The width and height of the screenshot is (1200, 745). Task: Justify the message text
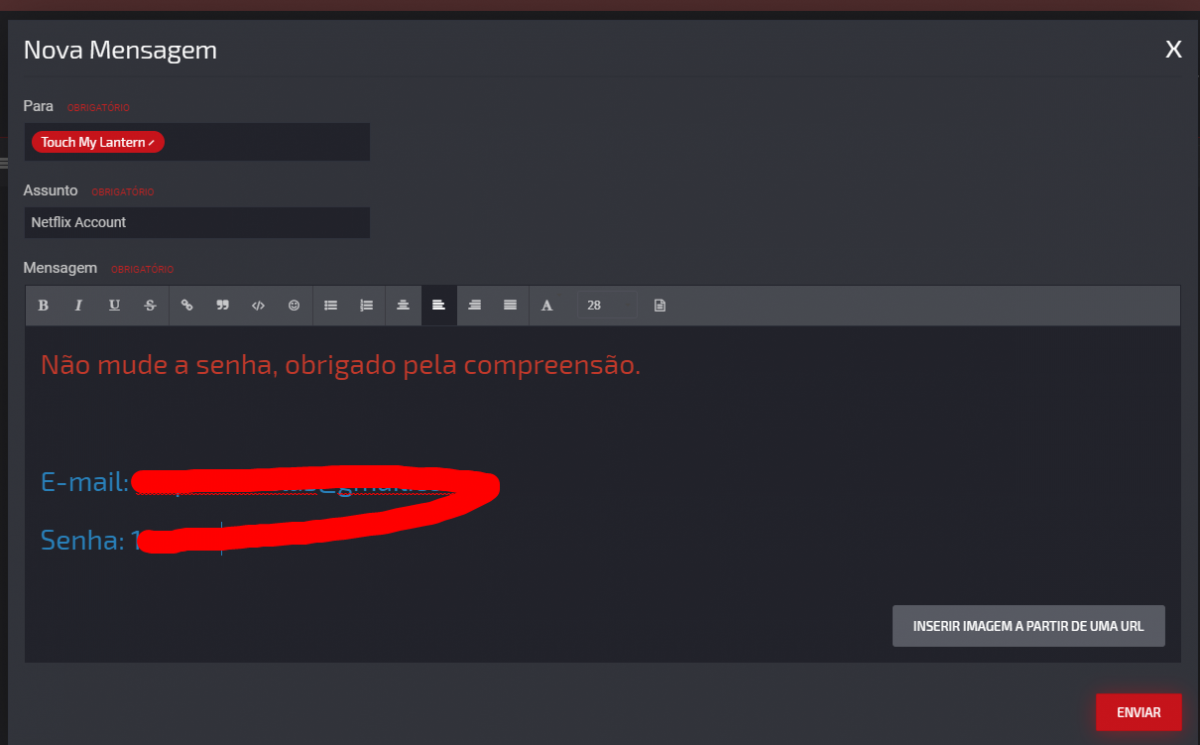point(511,305)
